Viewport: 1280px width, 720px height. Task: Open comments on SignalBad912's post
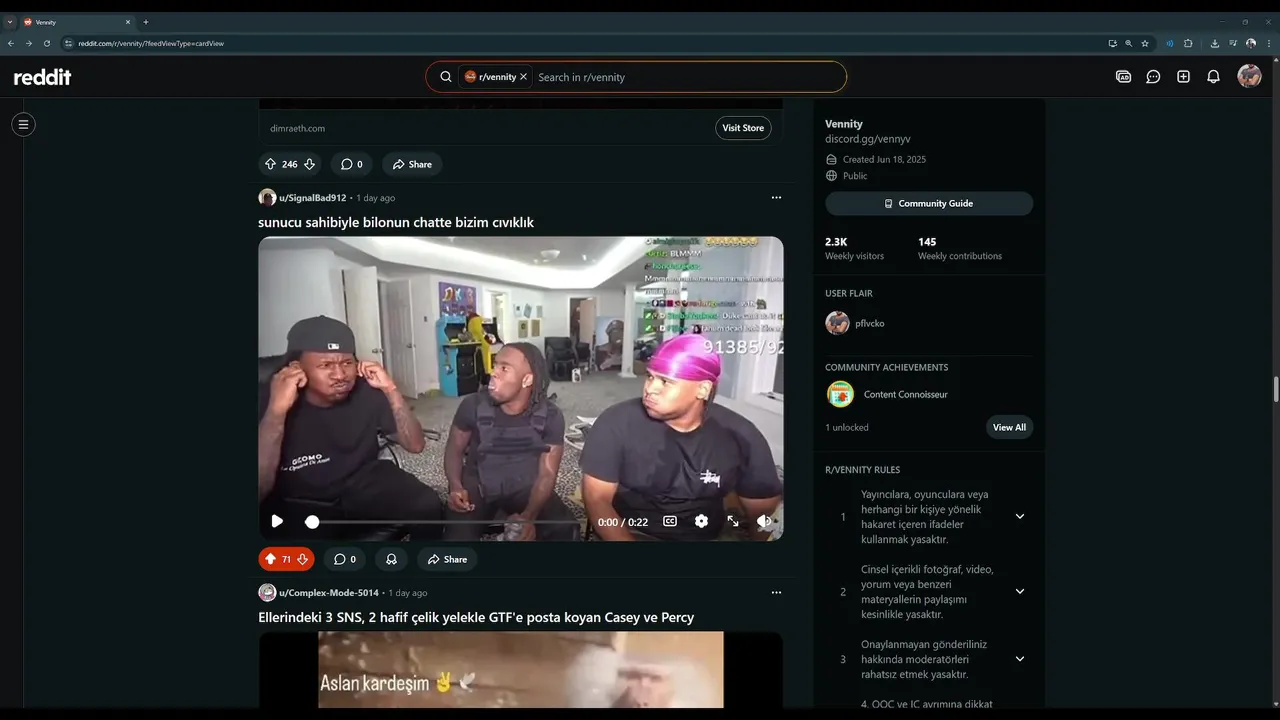click(344, 559)
